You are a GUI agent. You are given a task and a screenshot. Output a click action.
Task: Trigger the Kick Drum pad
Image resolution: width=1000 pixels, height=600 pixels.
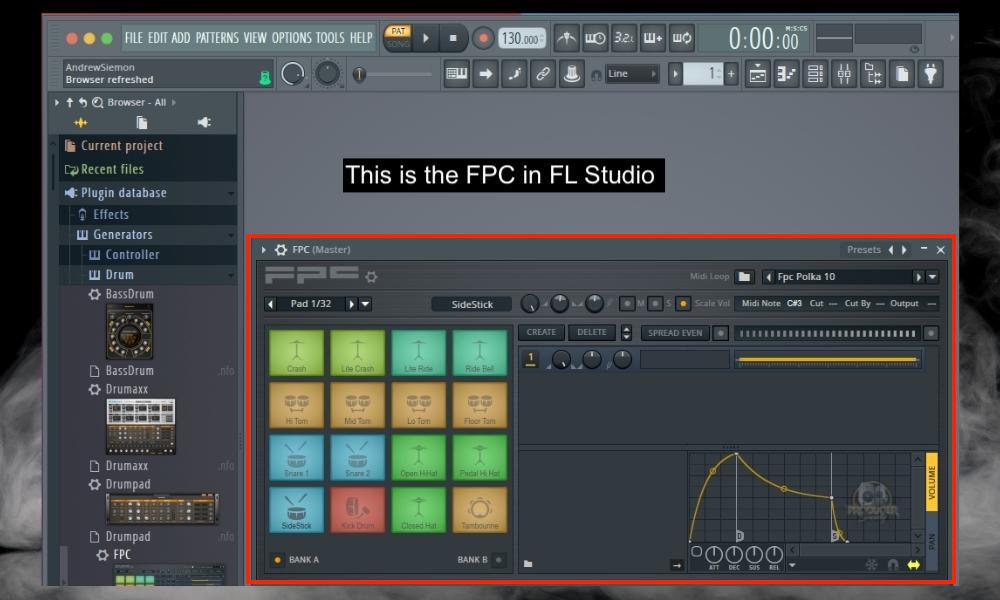(358, 510)
